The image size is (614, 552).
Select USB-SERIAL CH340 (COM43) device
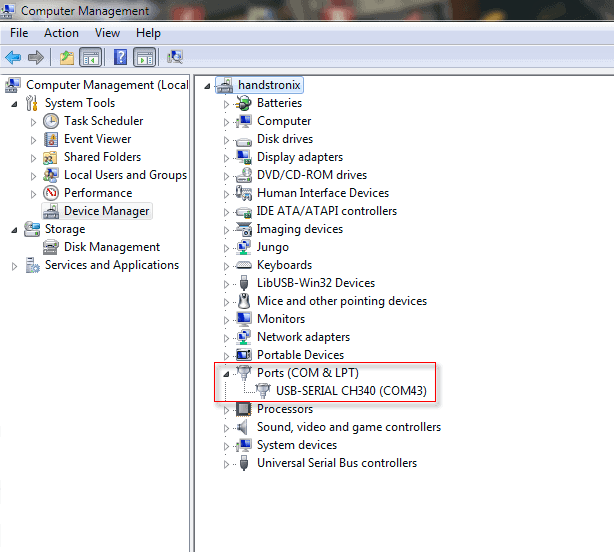click(x=351, y=391)
